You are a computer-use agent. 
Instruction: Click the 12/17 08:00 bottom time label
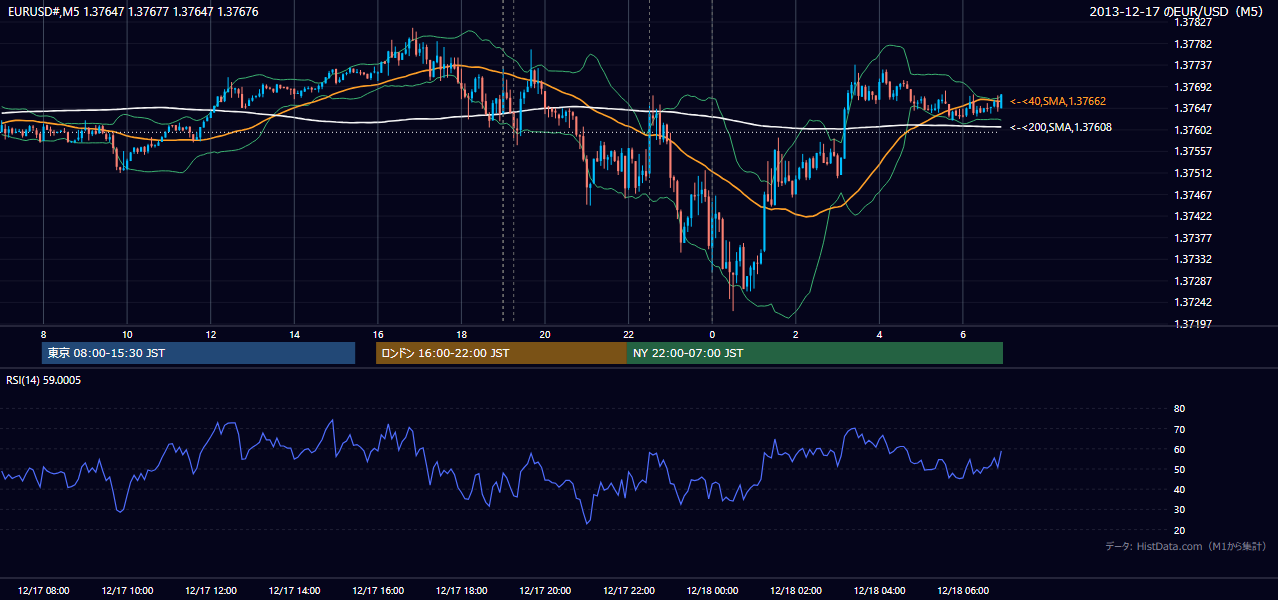pyautogui.click(x=43, y=591)
